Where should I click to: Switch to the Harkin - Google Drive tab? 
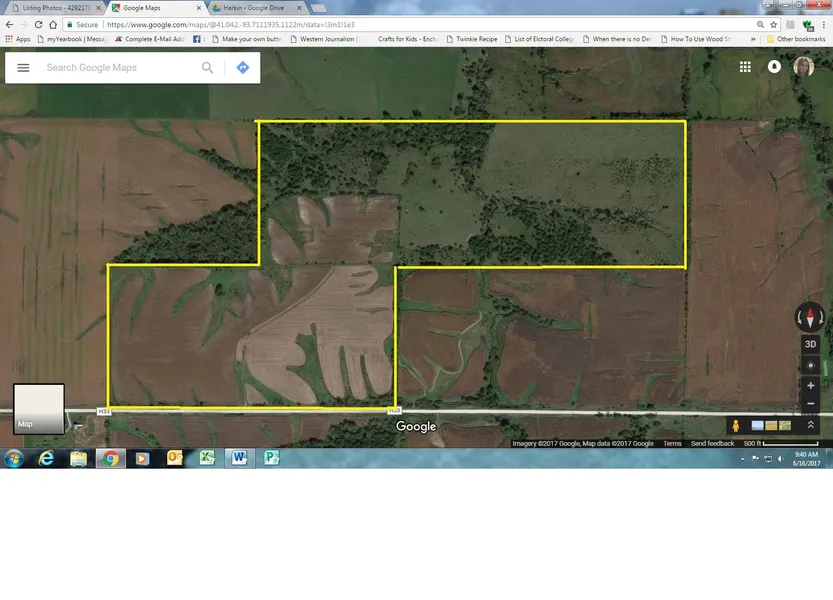pyautogui.click(x=253, y=8)
